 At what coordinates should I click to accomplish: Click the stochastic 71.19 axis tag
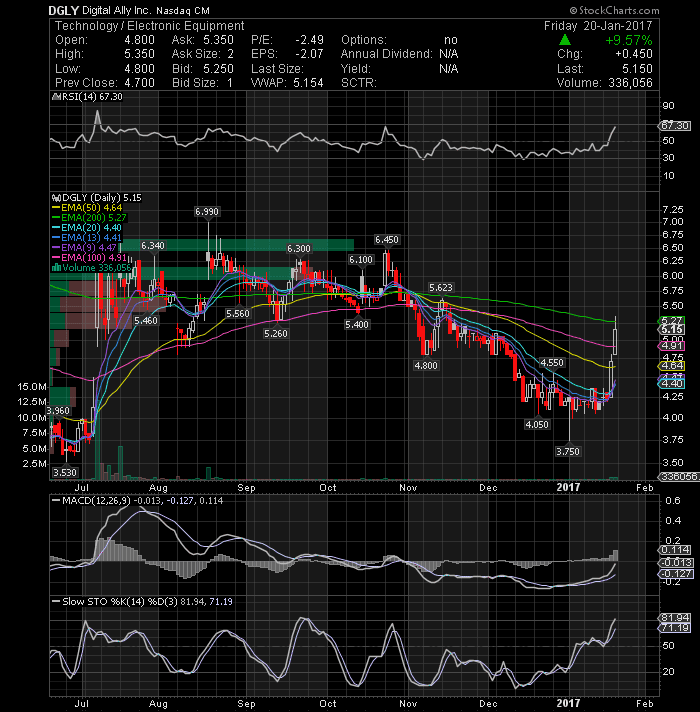pos(675,628)
